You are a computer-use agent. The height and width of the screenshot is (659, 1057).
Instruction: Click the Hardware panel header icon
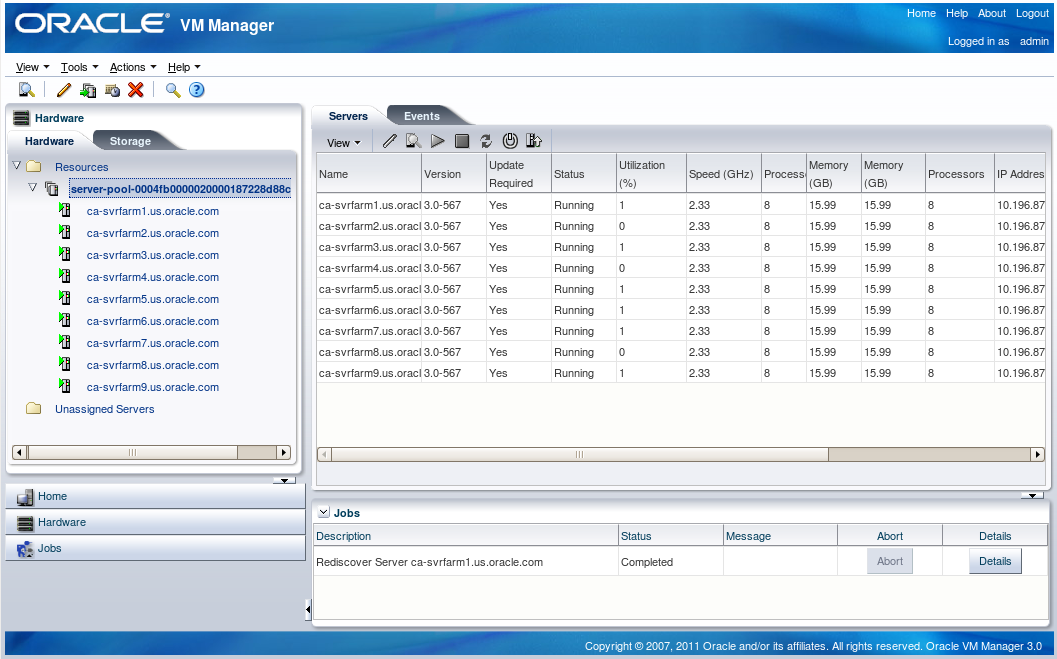(x=22, y=118)
